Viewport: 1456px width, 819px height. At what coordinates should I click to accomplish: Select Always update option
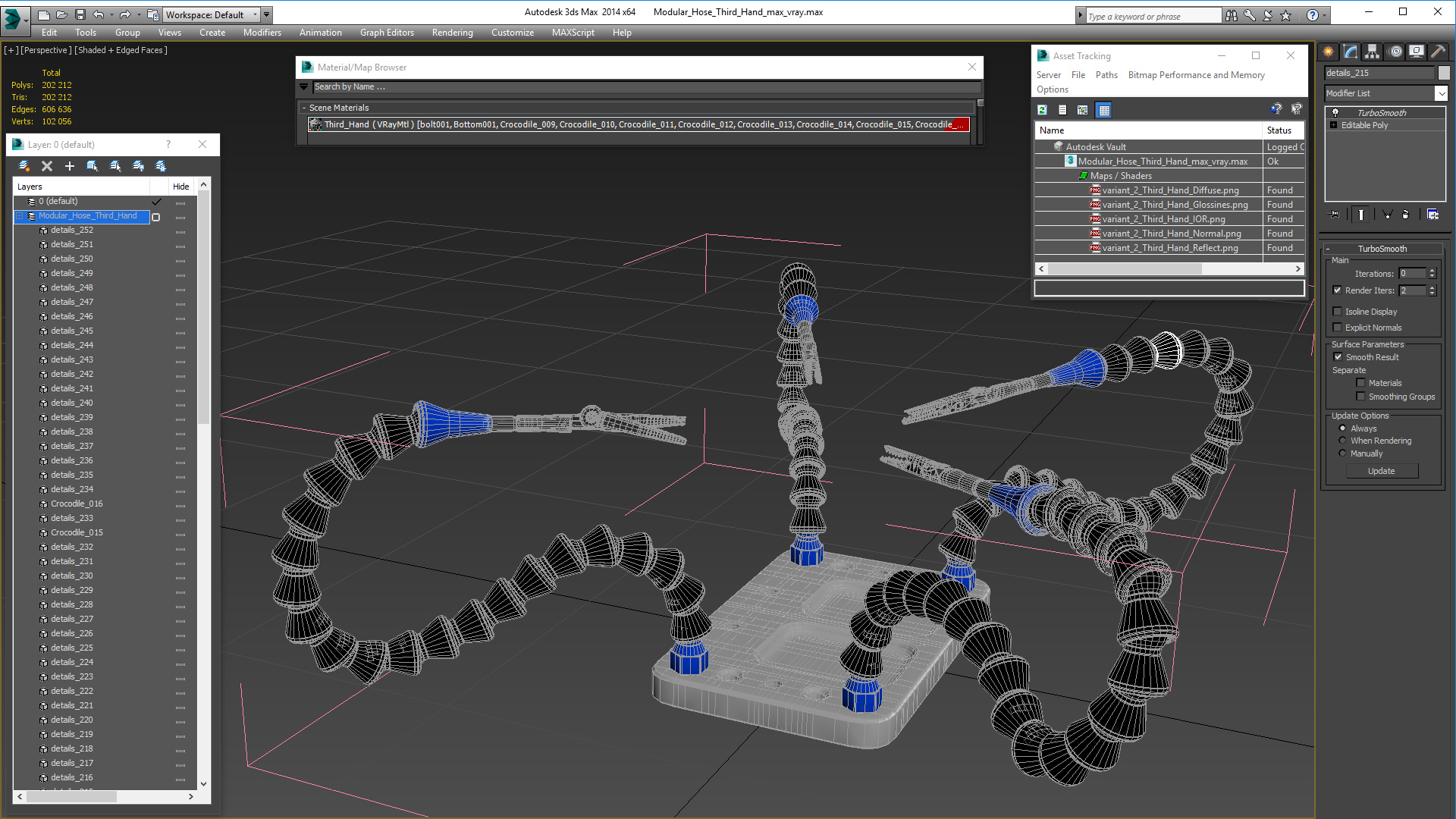(x=1342, y=428)
